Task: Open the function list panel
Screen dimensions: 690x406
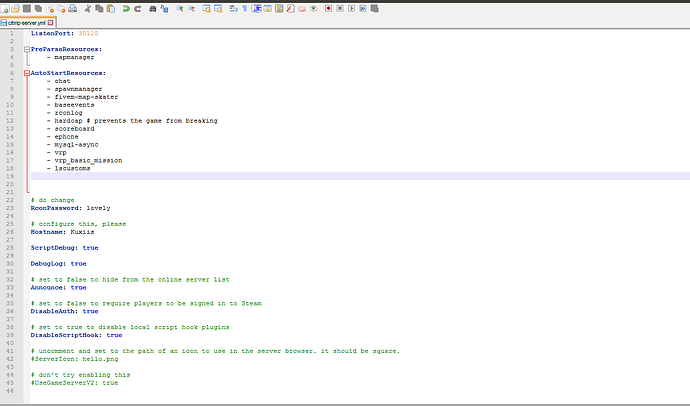Action: (x=290, y=8)
